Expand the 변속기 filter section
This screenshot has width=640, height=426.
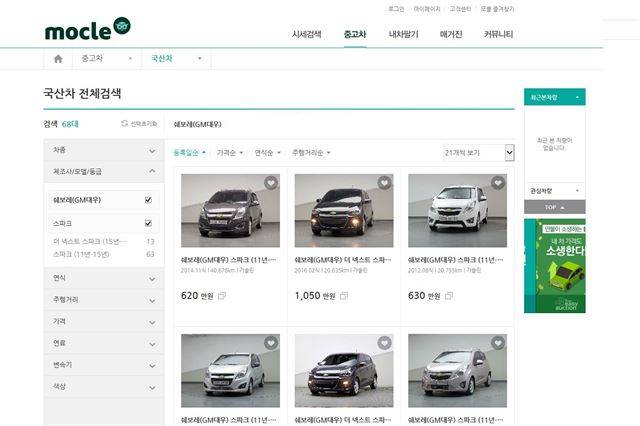point(104,365)
